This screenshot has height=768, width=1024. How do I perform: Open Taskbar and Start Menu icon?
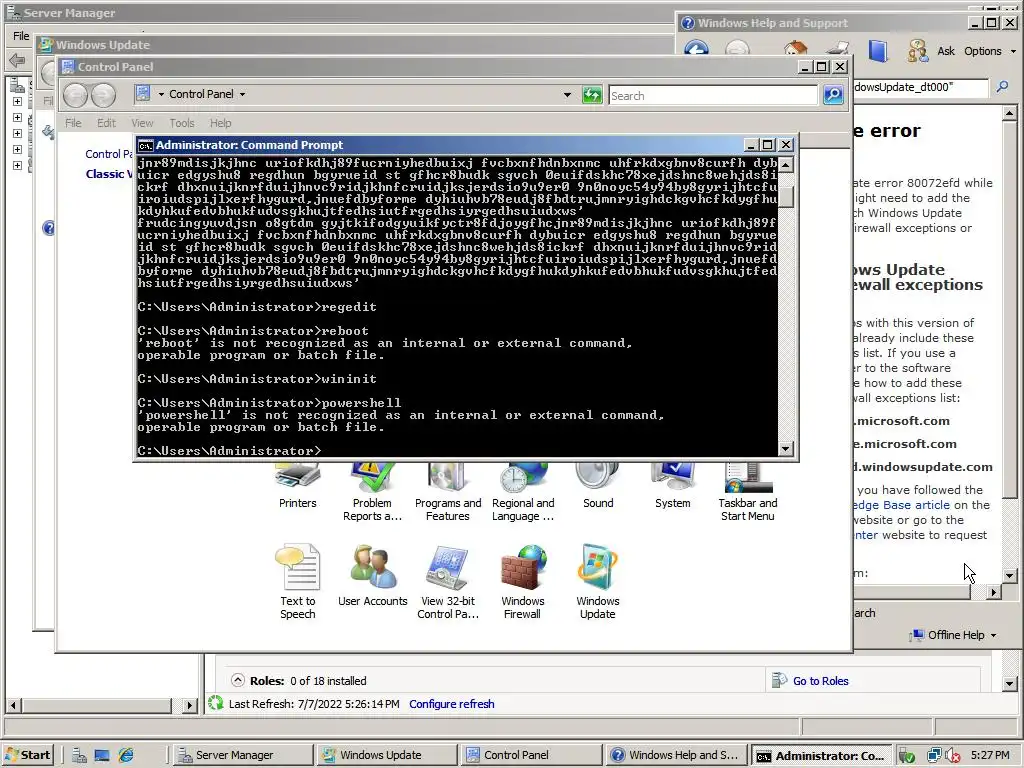click(748, 493)
